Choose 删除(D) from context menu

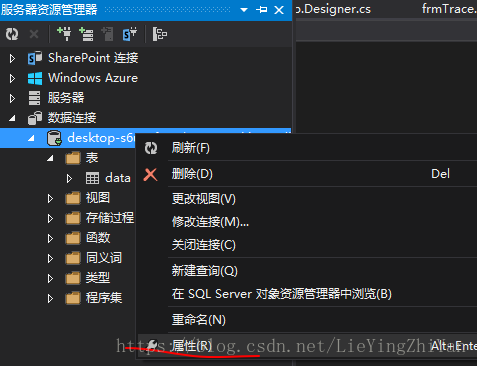[x=307, y=174]
